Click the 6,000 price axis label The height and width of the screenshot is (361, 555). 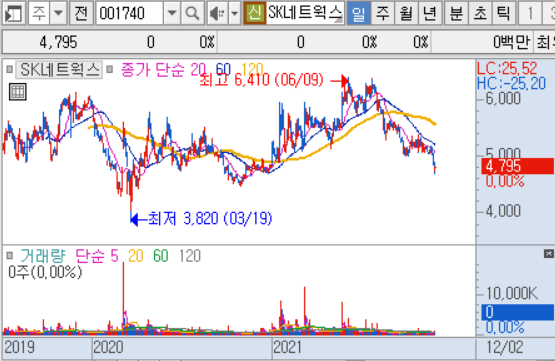tap(503, 98)
